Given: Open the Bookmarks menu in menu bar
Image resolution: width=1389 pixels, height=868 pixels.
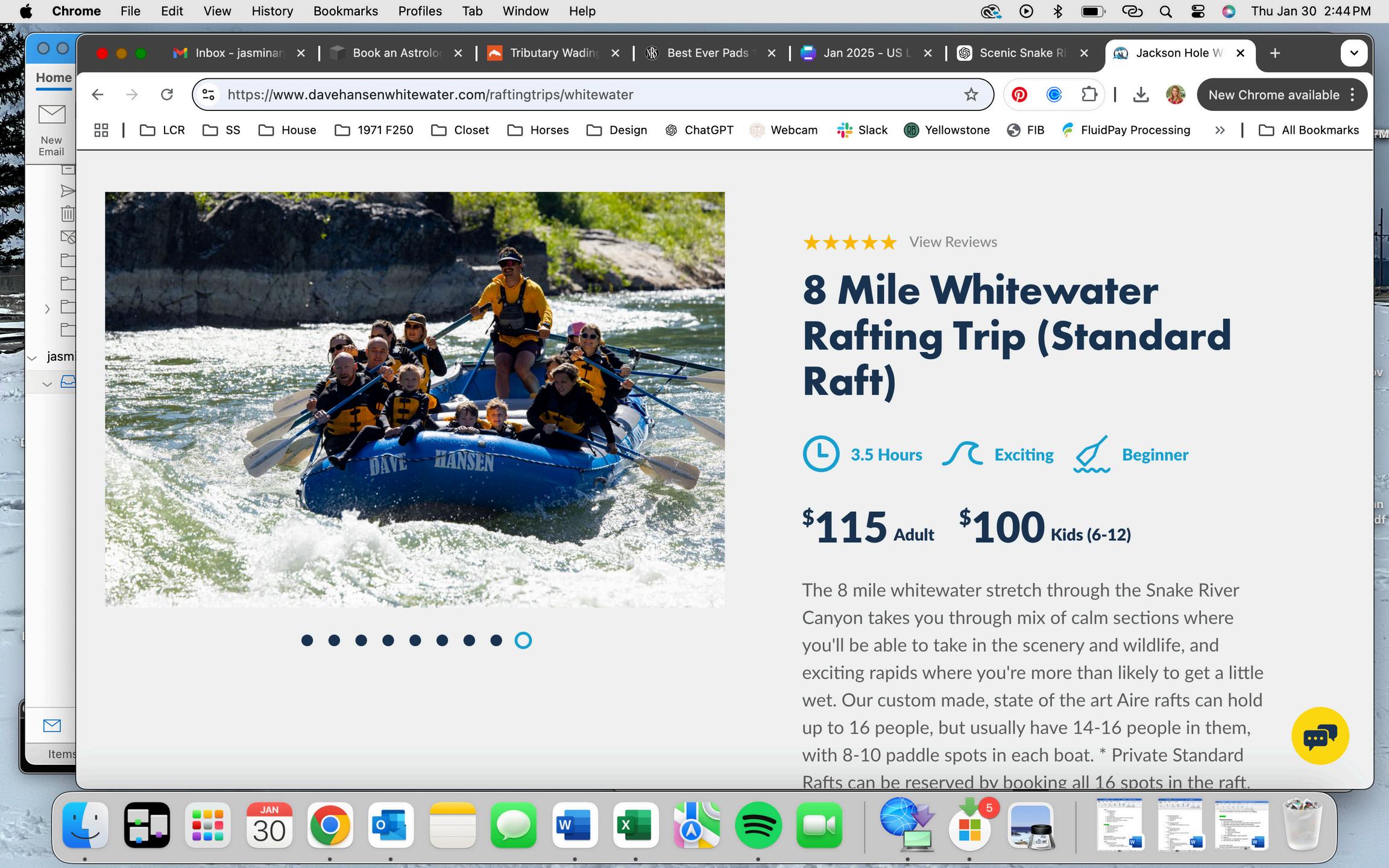Looking at the screenshot, I should click(x=345, y=11).
